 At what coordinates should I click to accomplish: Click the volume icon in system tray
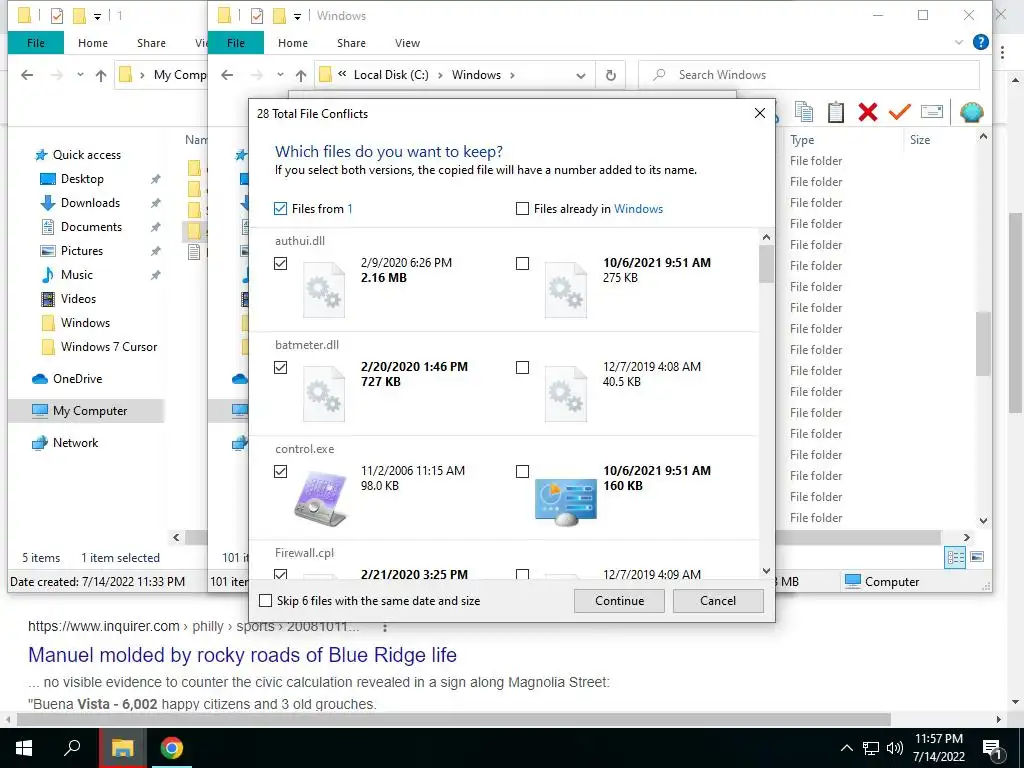pos(894,748)
